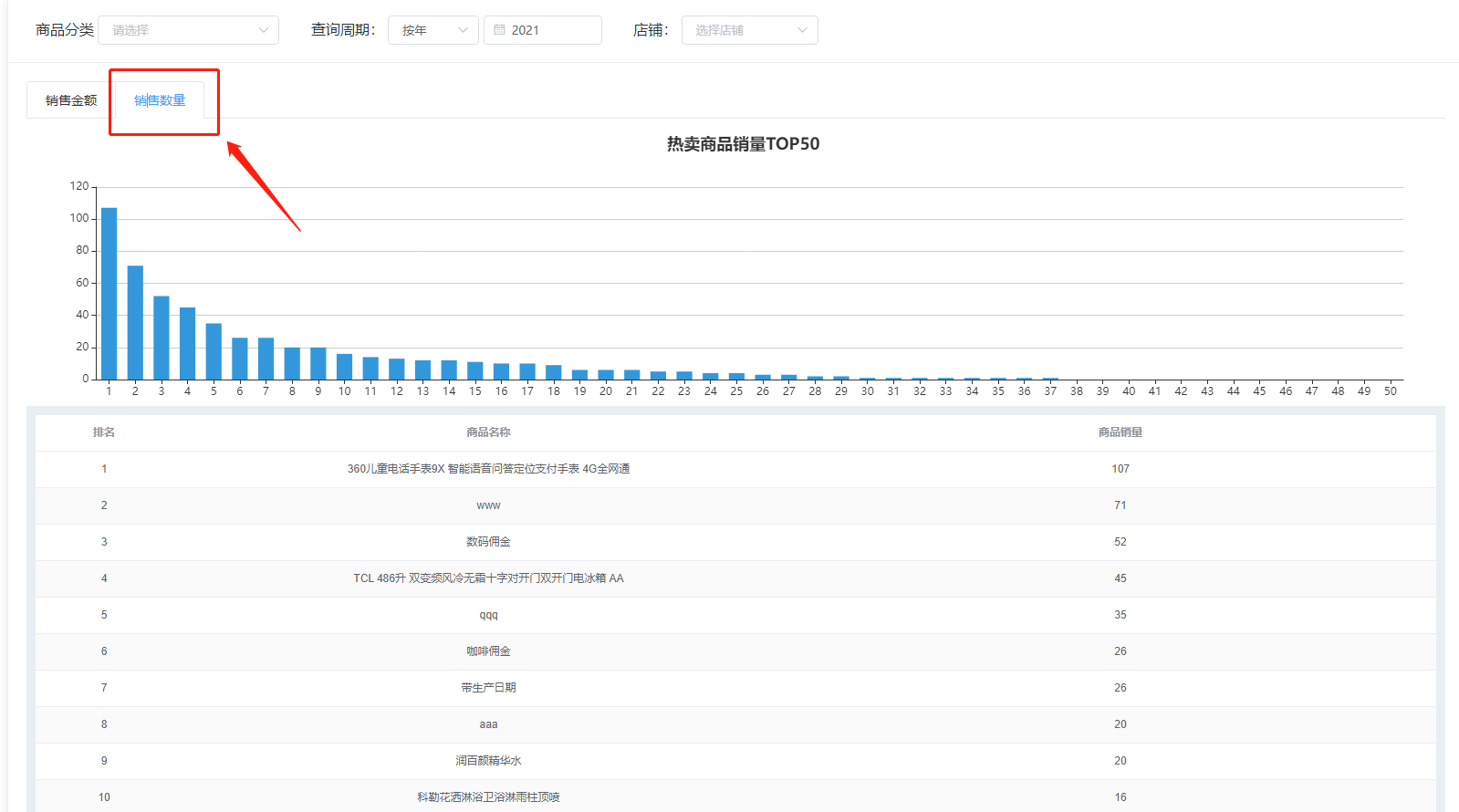Click the 科勒花洒淋浴卫浴淋雨柱顶喷 row
Viewport: 1459px width, 812px height.
pos(488,796)
